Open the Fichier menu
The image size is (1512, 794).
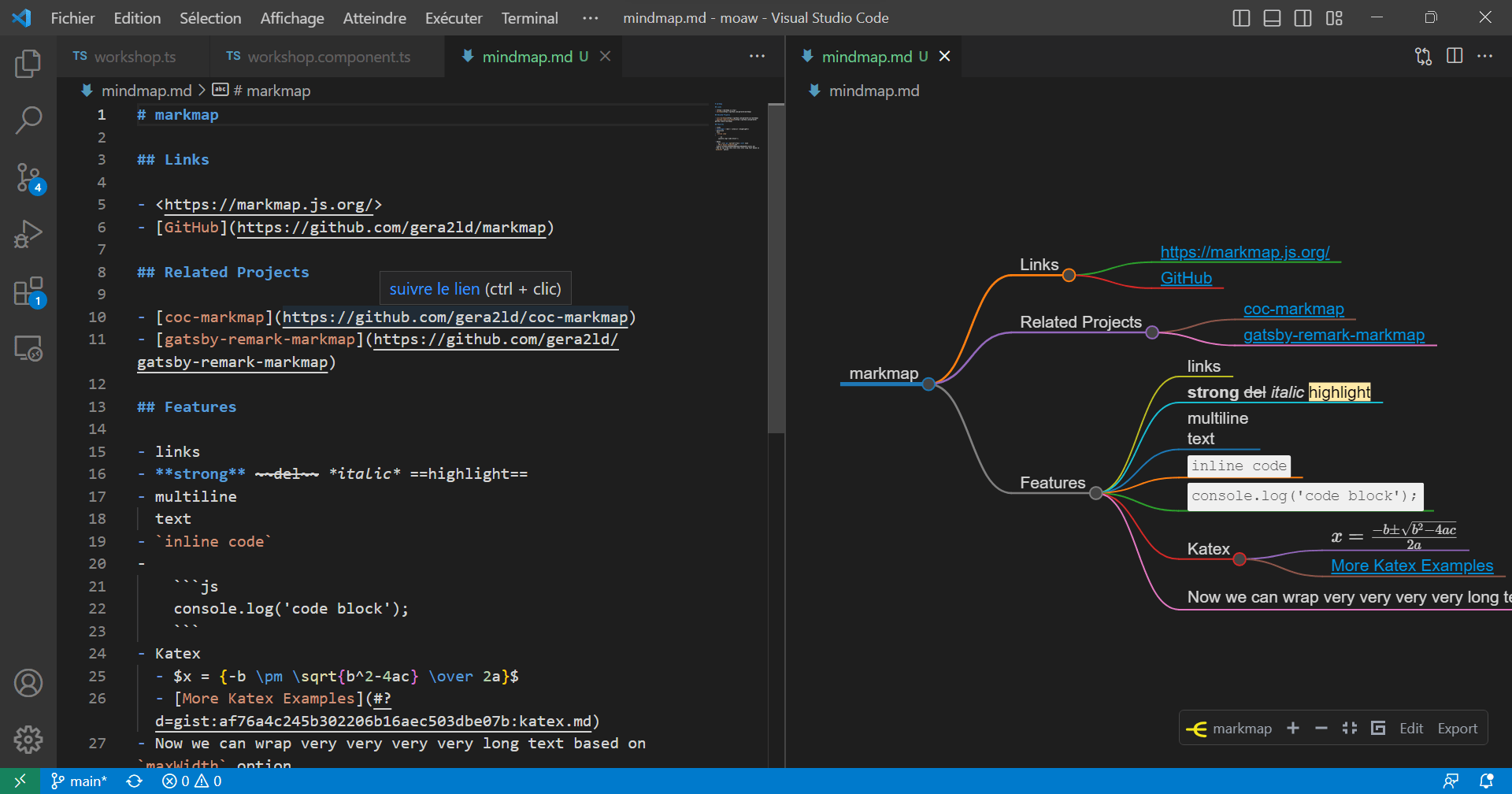tap(72, 17)
